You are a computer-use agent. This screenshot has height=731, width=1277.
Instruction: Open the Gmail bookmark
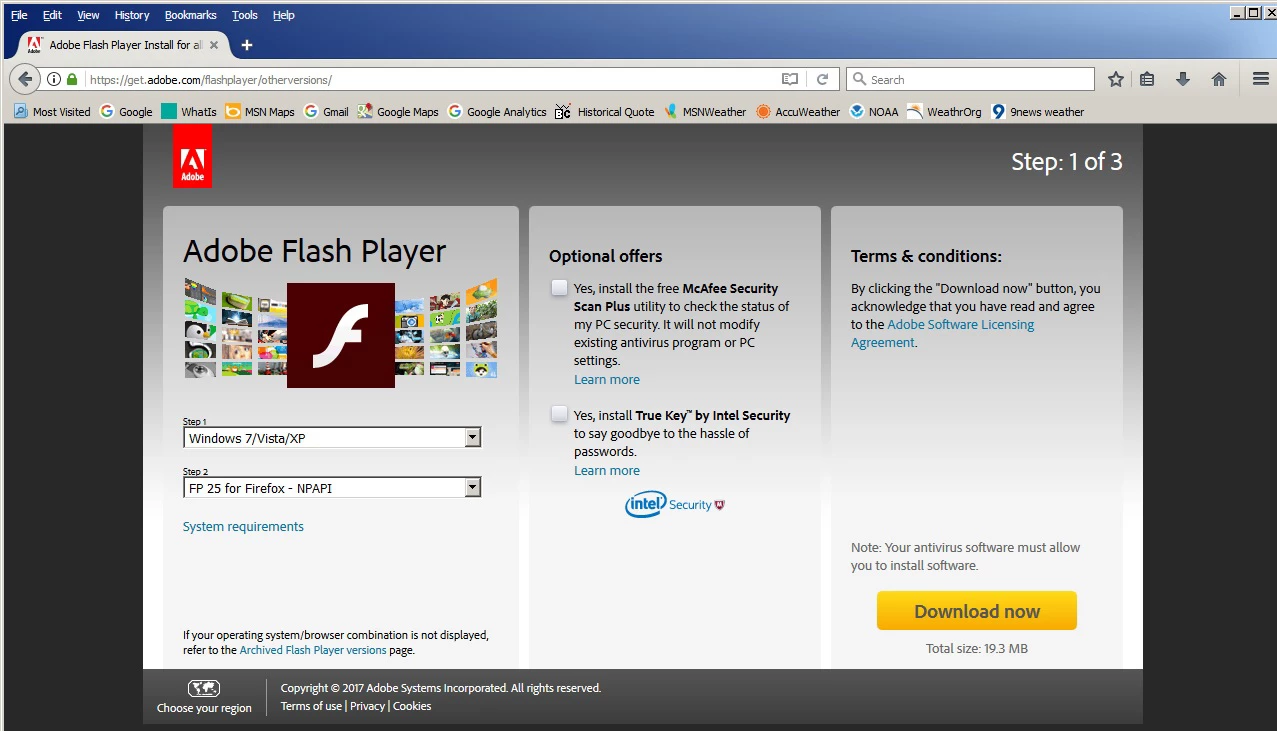point(327,112)
